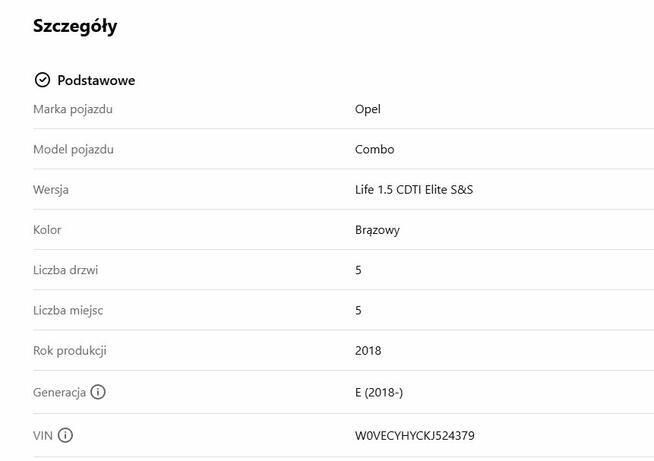Click the Szczegóły heading
The height and width of the screenshot is (461, 654).
pyautogui.click(x=75, y=27)
